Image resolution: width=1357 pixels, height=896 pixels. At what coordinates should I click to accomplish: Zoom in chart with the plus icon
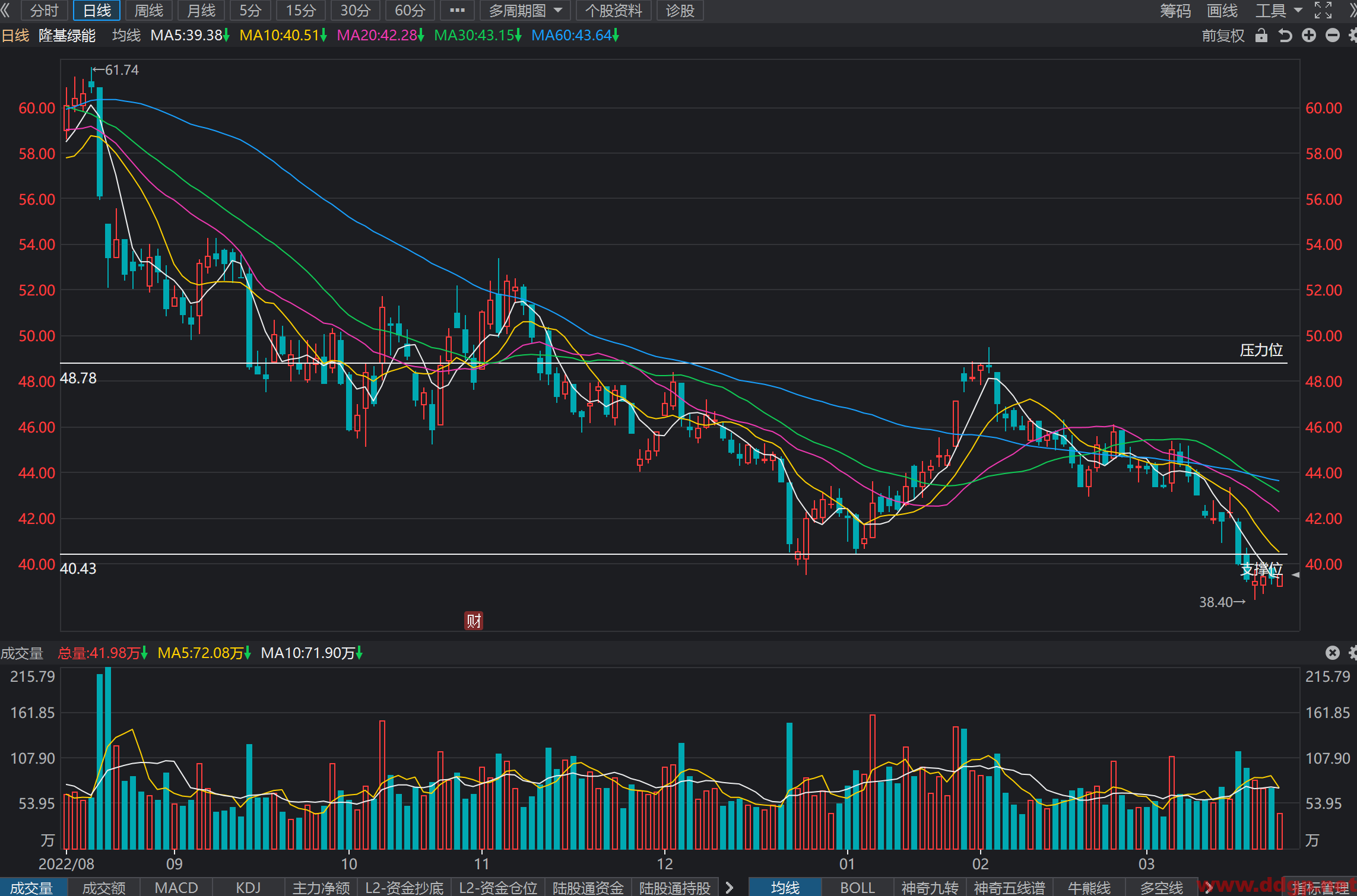point(1309,36)
